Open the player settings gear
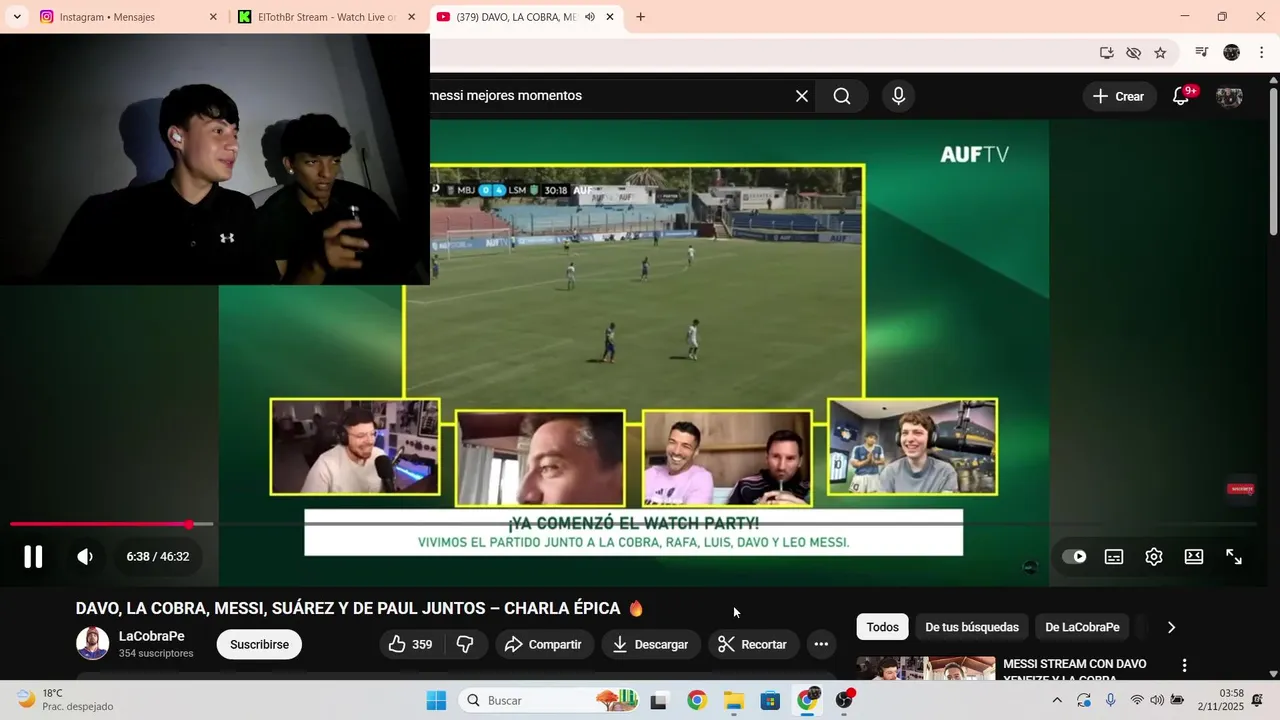1280x720 pixels. (1154, 557)
